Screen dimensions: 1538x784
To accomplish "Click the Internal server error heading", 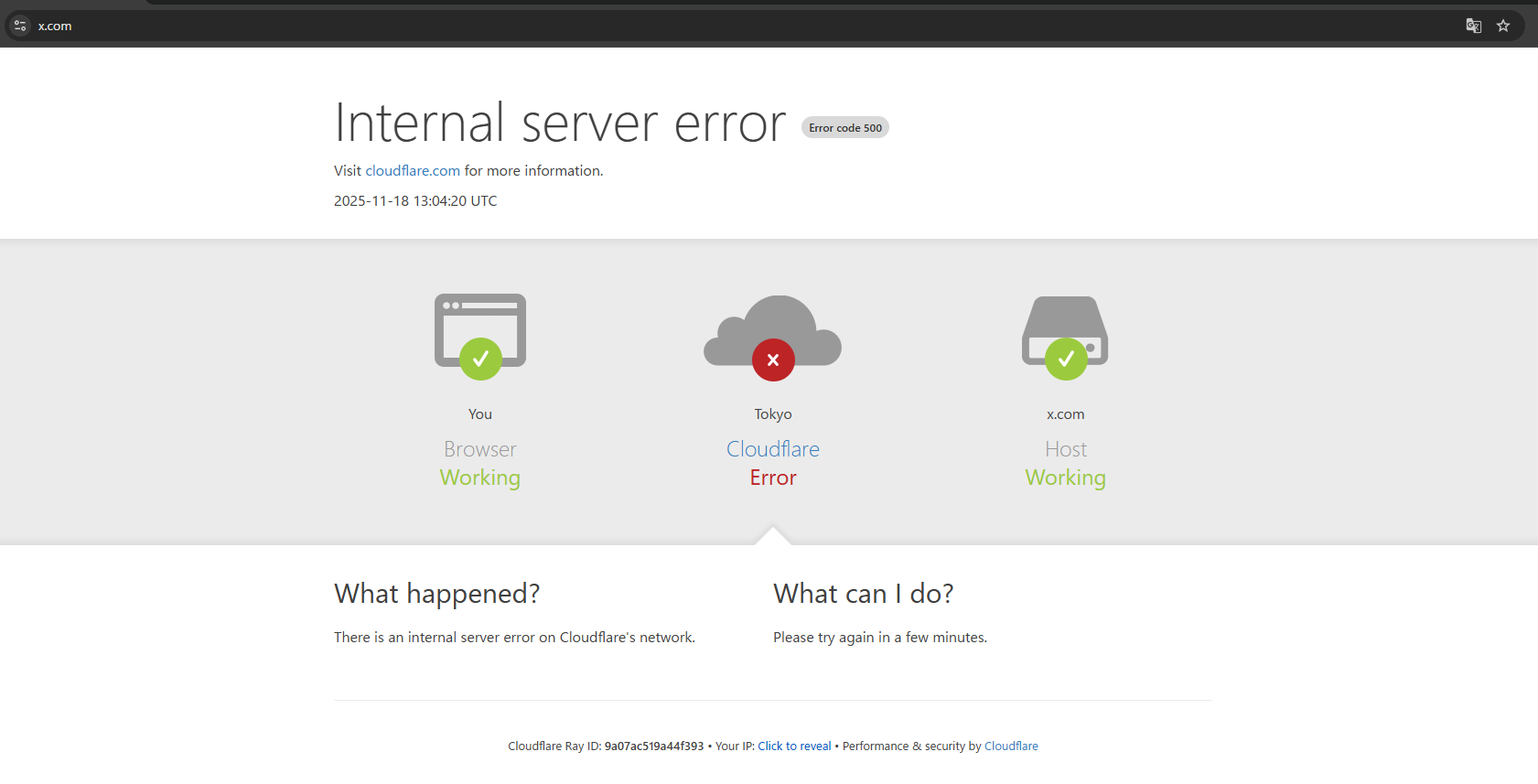I will coord(560,124).
